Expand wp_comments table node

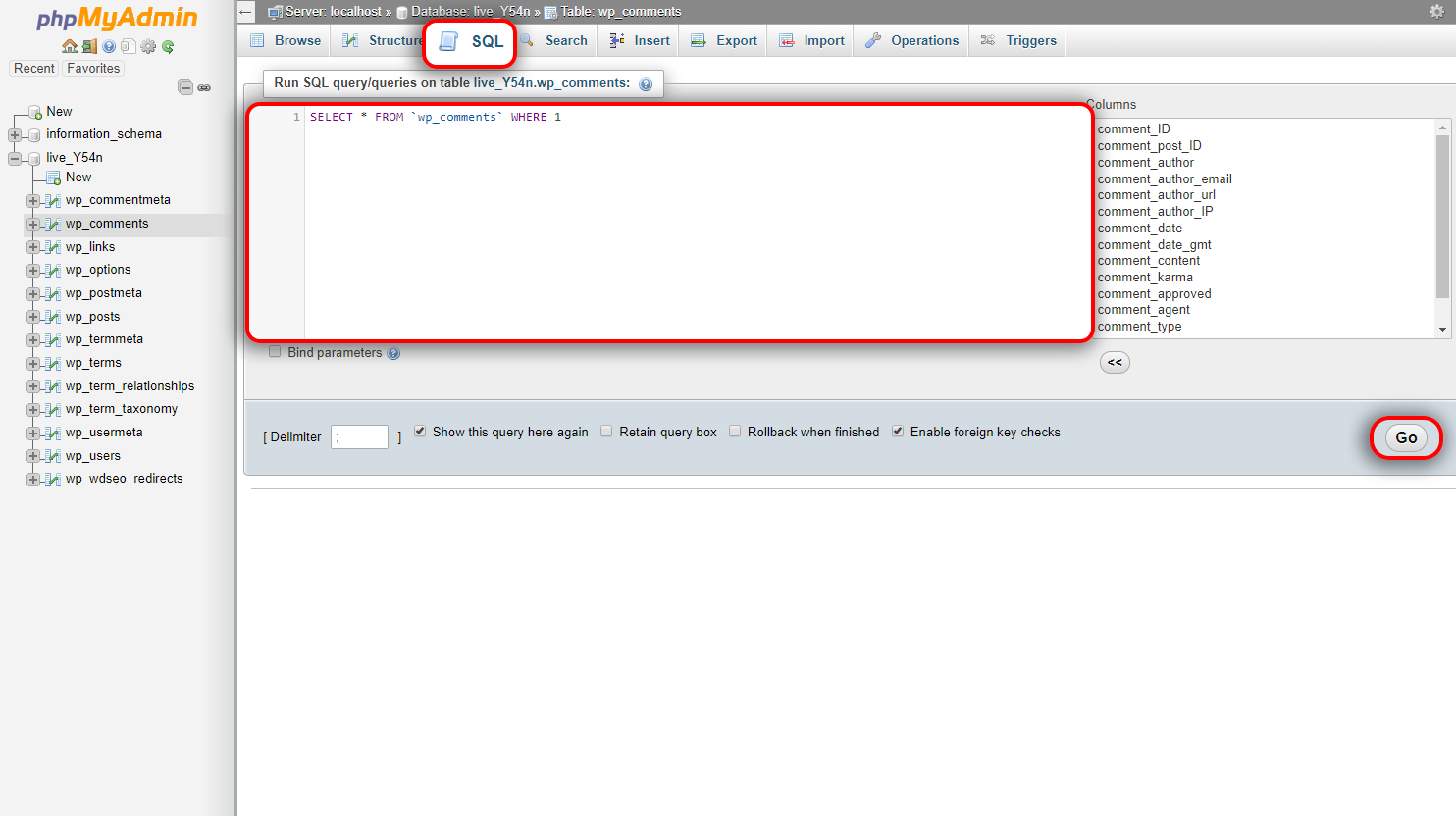coord(33,224)
